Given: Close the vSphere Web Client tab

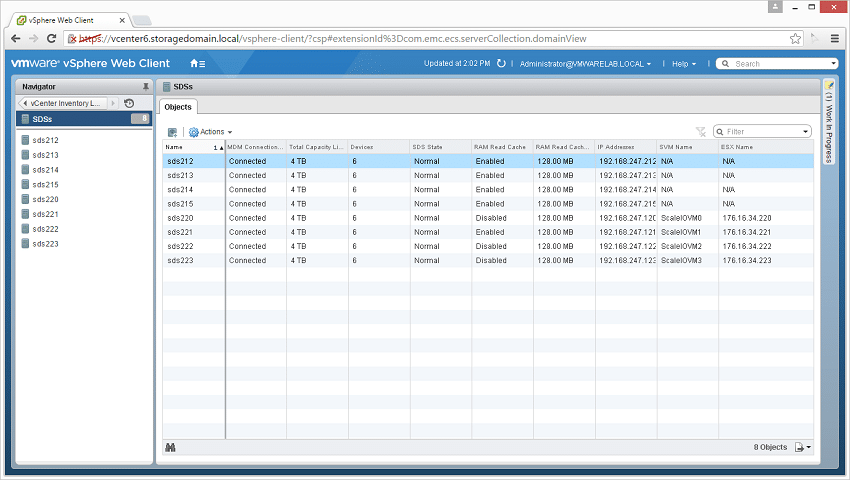Looking at the screenshot, I should point(122,21).
